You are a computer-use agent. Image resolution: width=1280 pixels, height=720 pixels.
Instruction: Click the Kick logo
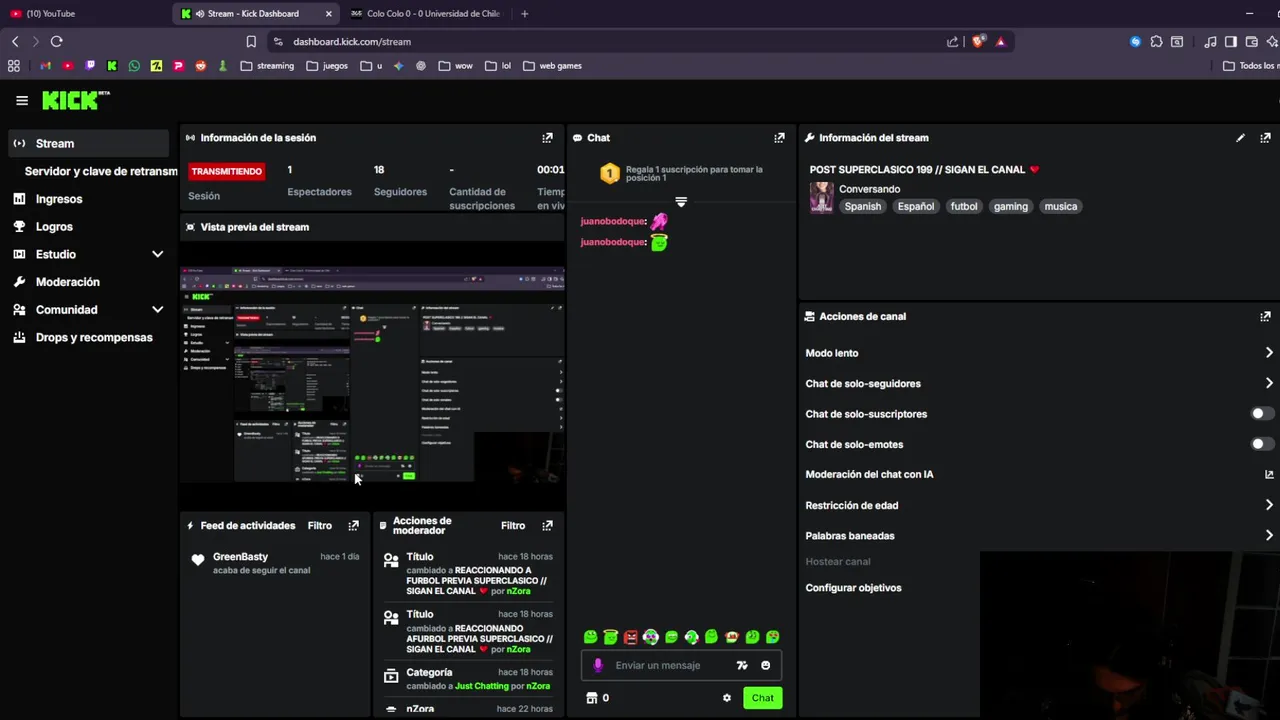[x=75, y=100]
